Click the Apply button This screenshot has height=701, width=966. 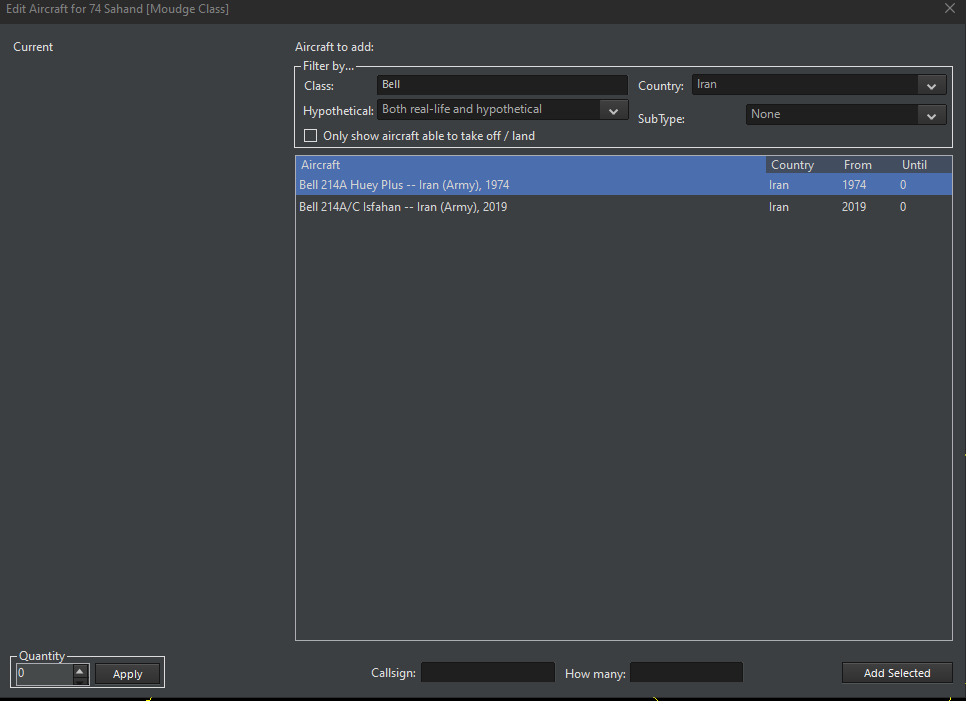(128, 674)
